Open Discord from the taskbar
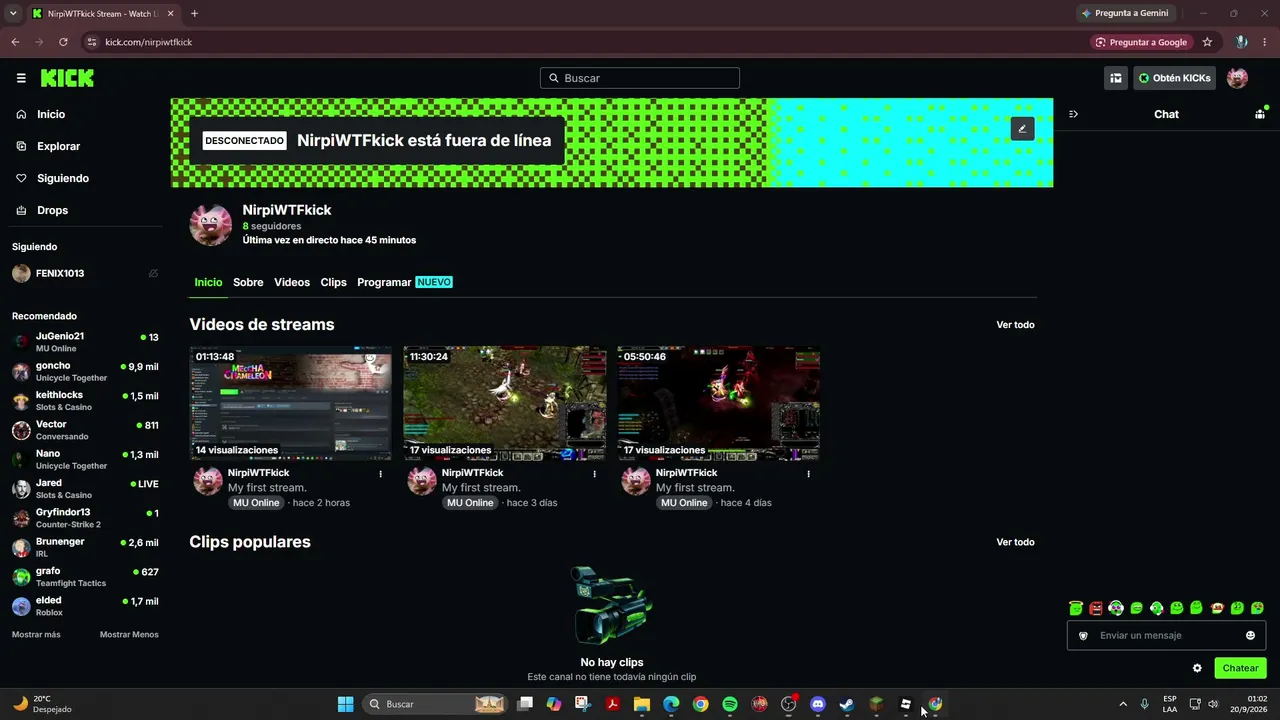 818,704
